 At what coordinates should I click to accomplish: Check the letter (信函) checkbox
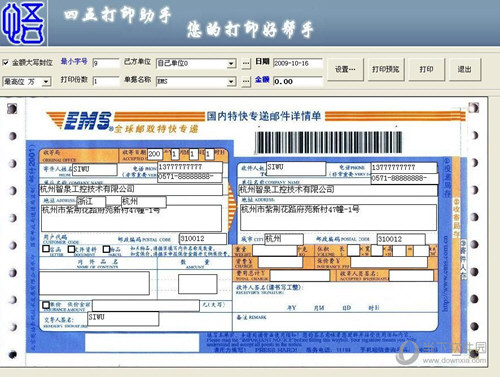click(x=46, y=249)
